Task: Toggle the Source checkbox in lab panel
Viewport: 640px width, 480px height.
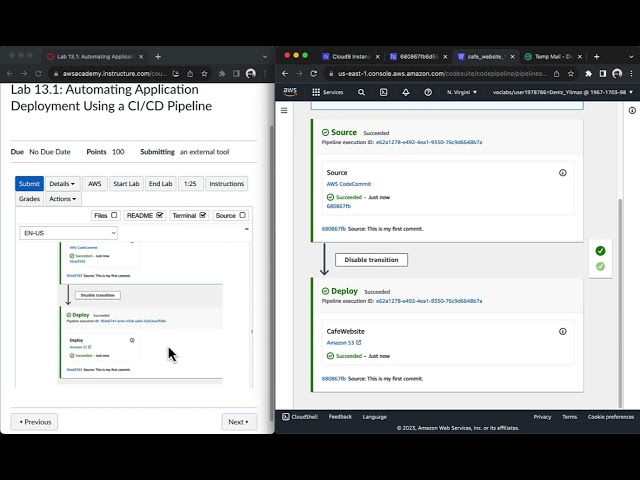Action: point(242,215)
